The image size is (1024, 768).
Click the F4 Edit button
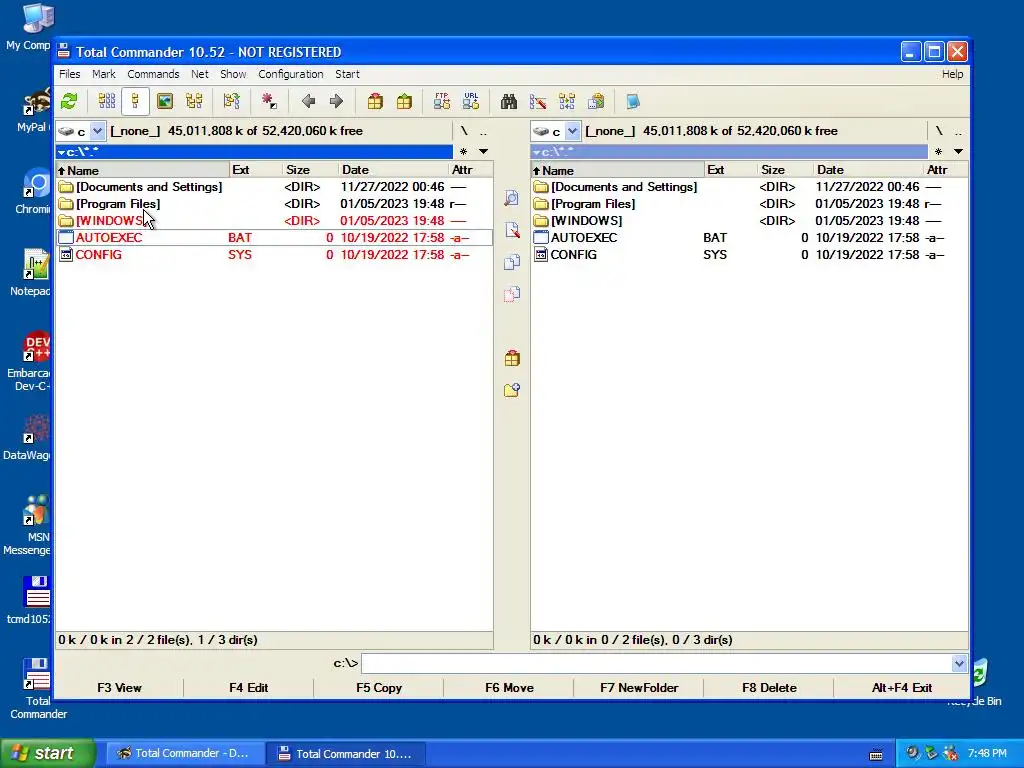click(x=248, y=688)
